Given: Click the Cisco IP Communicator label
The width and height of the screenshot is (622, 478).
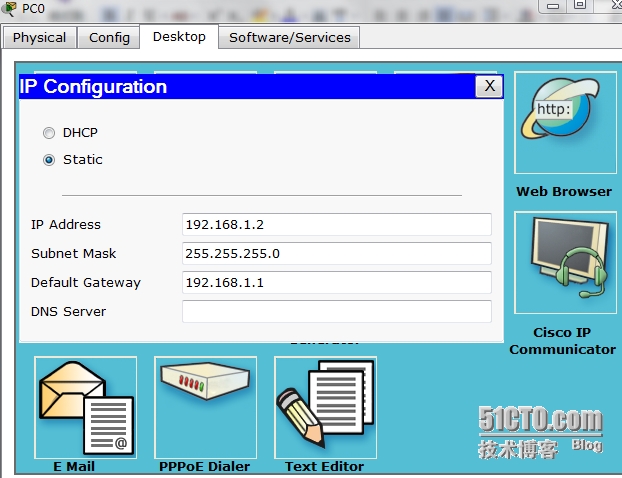Looking at the screenshot, I should coord(562,341).
